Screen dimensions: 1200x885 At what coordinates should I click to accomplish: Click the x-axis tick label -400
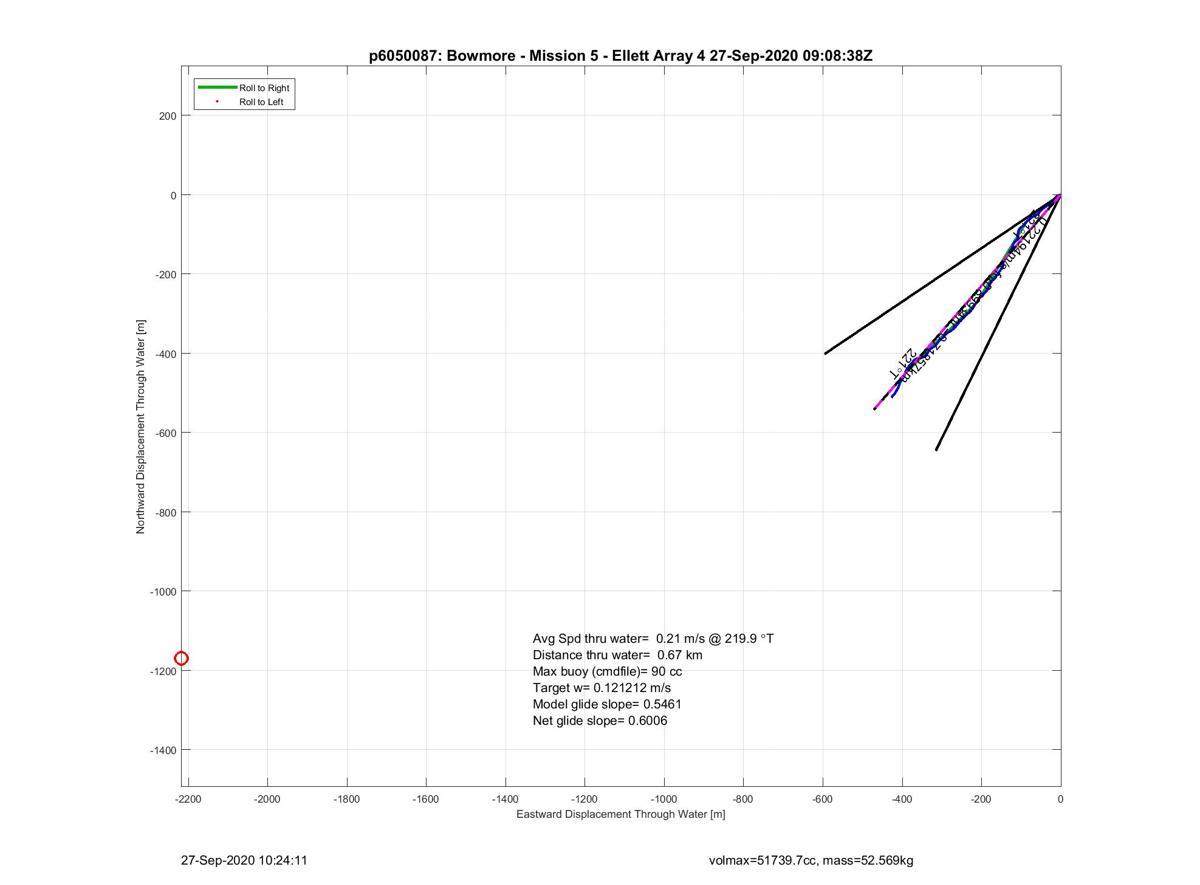(x=902, y=799)
